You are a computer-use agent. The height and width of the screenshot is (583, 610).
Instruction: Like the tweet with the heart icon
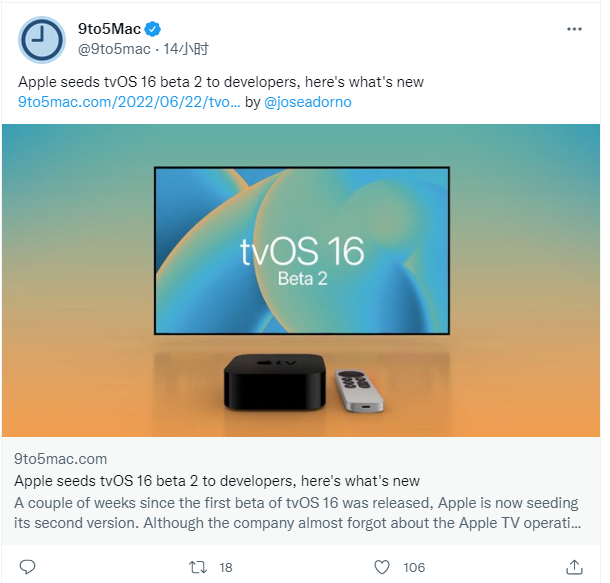coord(382,567)
